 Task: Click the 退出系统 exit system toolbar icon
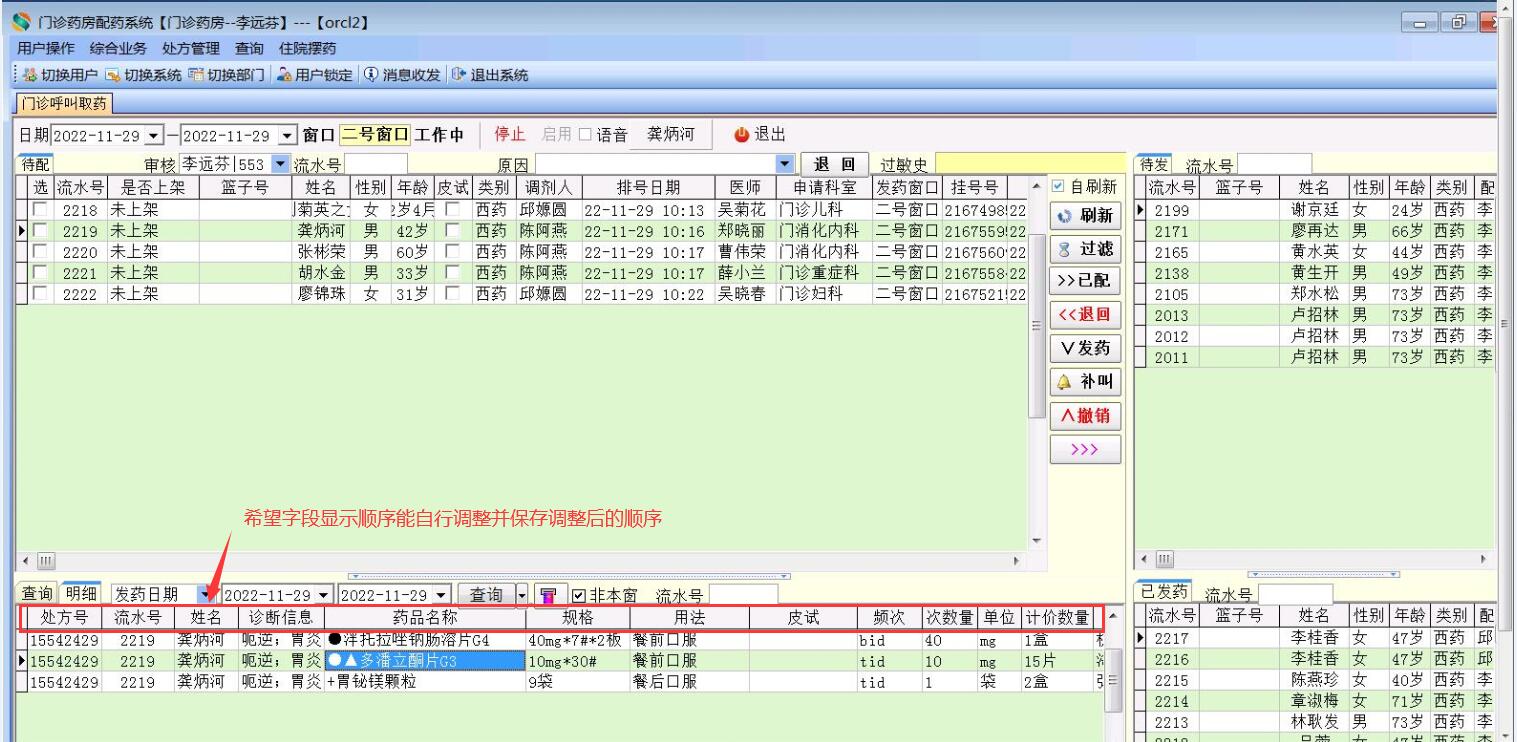point(460,75)
